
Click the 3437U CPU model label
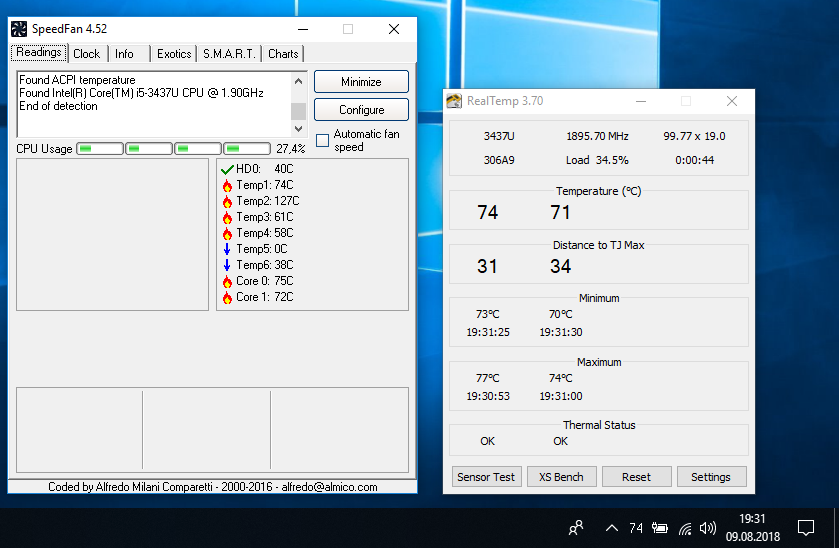click(499, 136)
